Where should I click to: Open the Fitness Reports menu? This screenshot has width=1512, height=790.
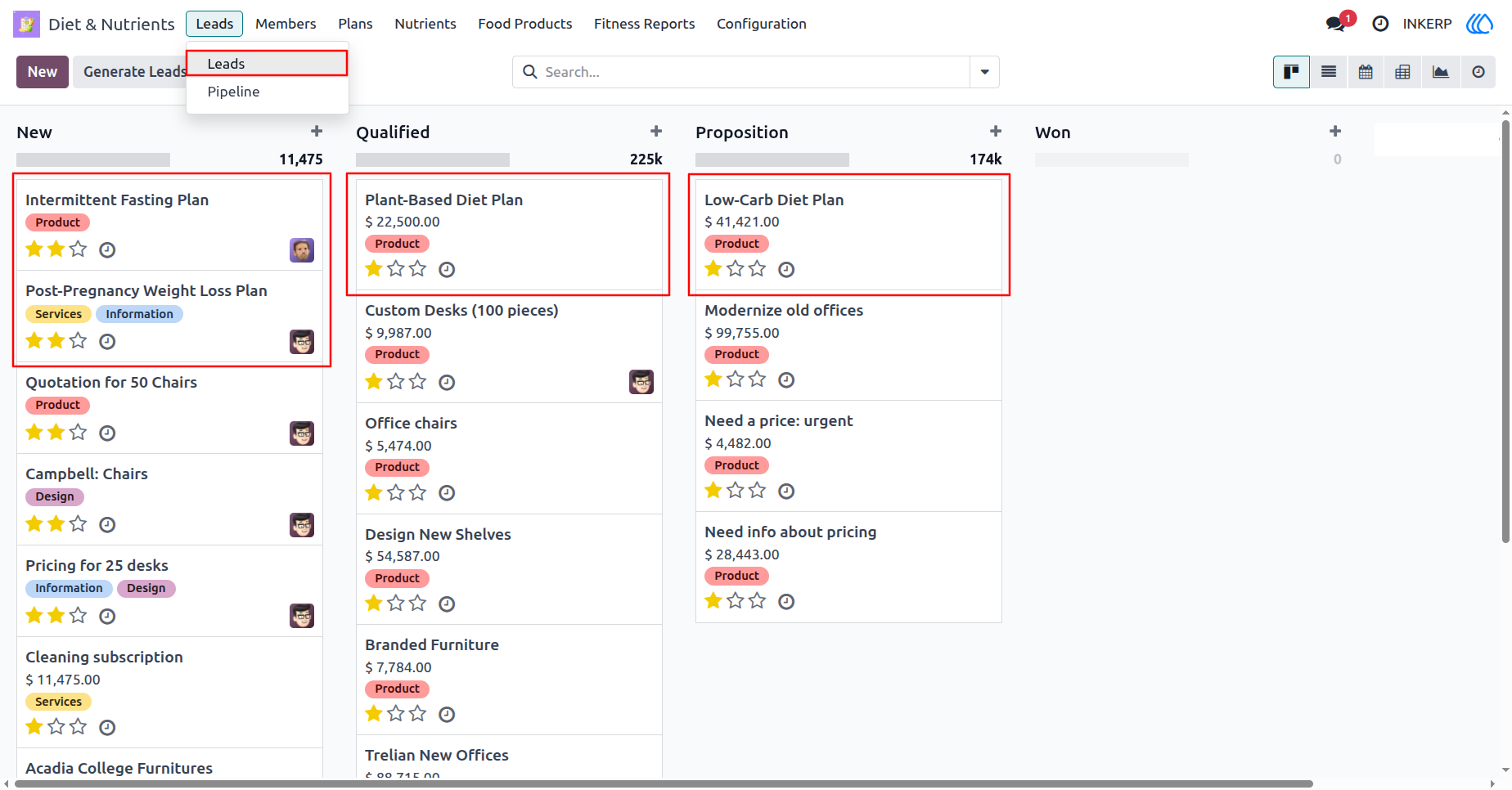click(x=645, y=24)
